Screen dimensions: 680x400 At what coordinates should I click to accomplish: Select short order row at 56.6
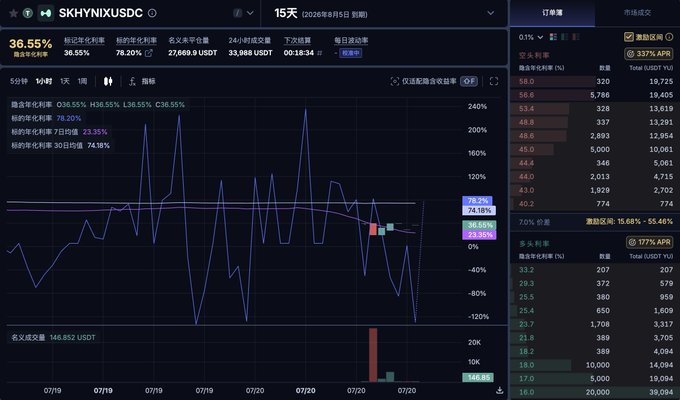click(595, 95)
